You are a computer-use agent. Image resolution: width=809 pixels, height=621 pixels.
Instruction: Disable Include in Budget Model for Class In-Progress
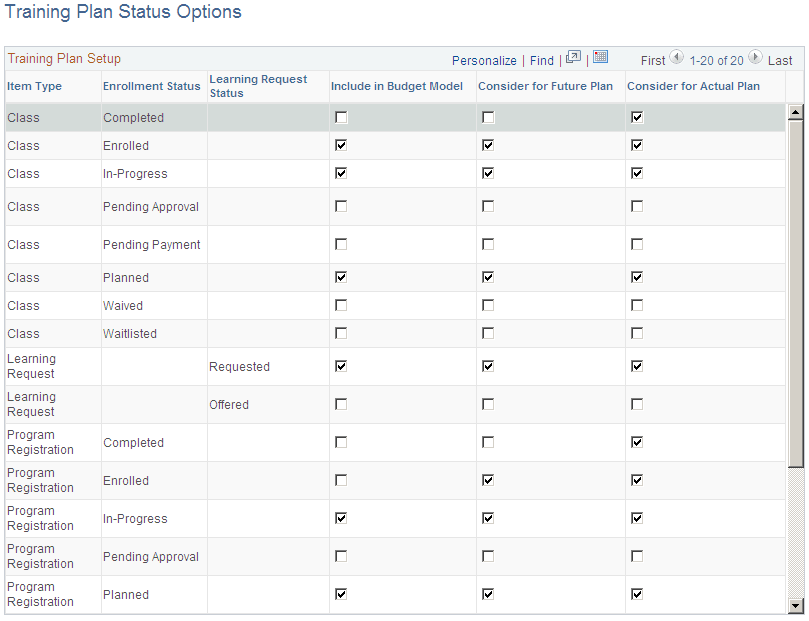pyautogui.click(x=341, y=173)
